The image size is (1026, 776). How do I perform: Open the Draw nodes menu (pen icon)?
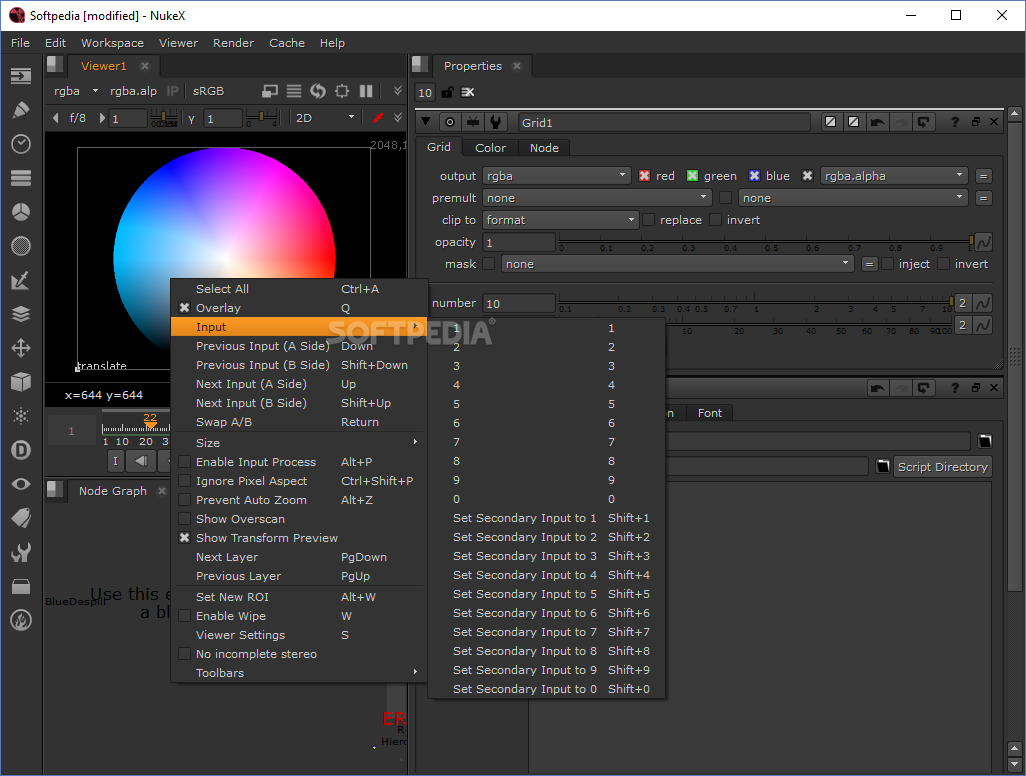(21, 110)
